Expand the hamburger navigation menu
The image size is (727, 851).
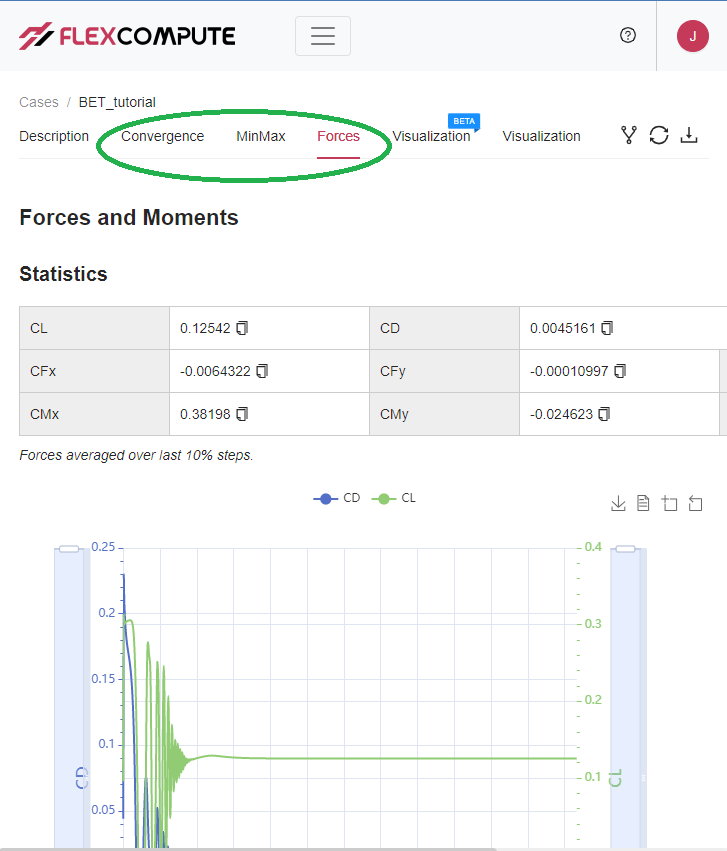point(322,36)
